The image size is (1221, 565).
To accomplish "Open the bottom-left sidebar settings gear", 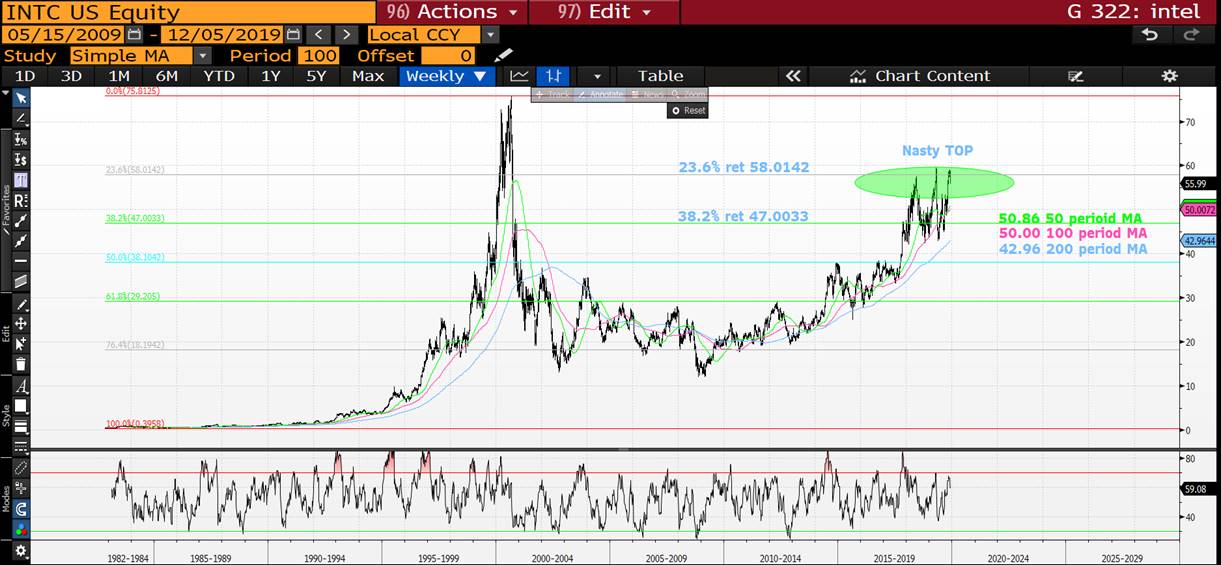I will [20, 551].
